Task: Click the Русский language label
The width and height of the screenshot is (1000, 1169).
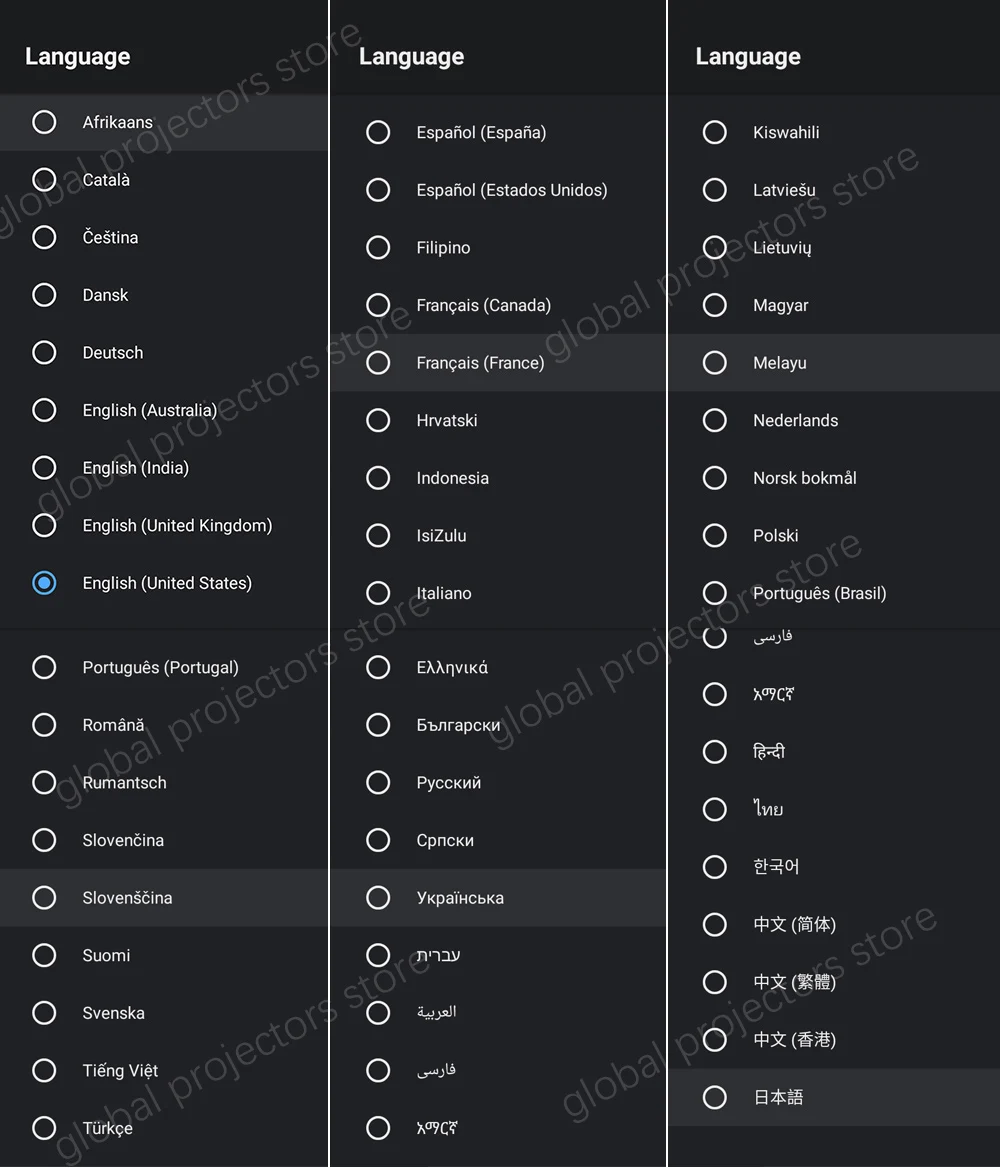Action: tap(449, 783)
